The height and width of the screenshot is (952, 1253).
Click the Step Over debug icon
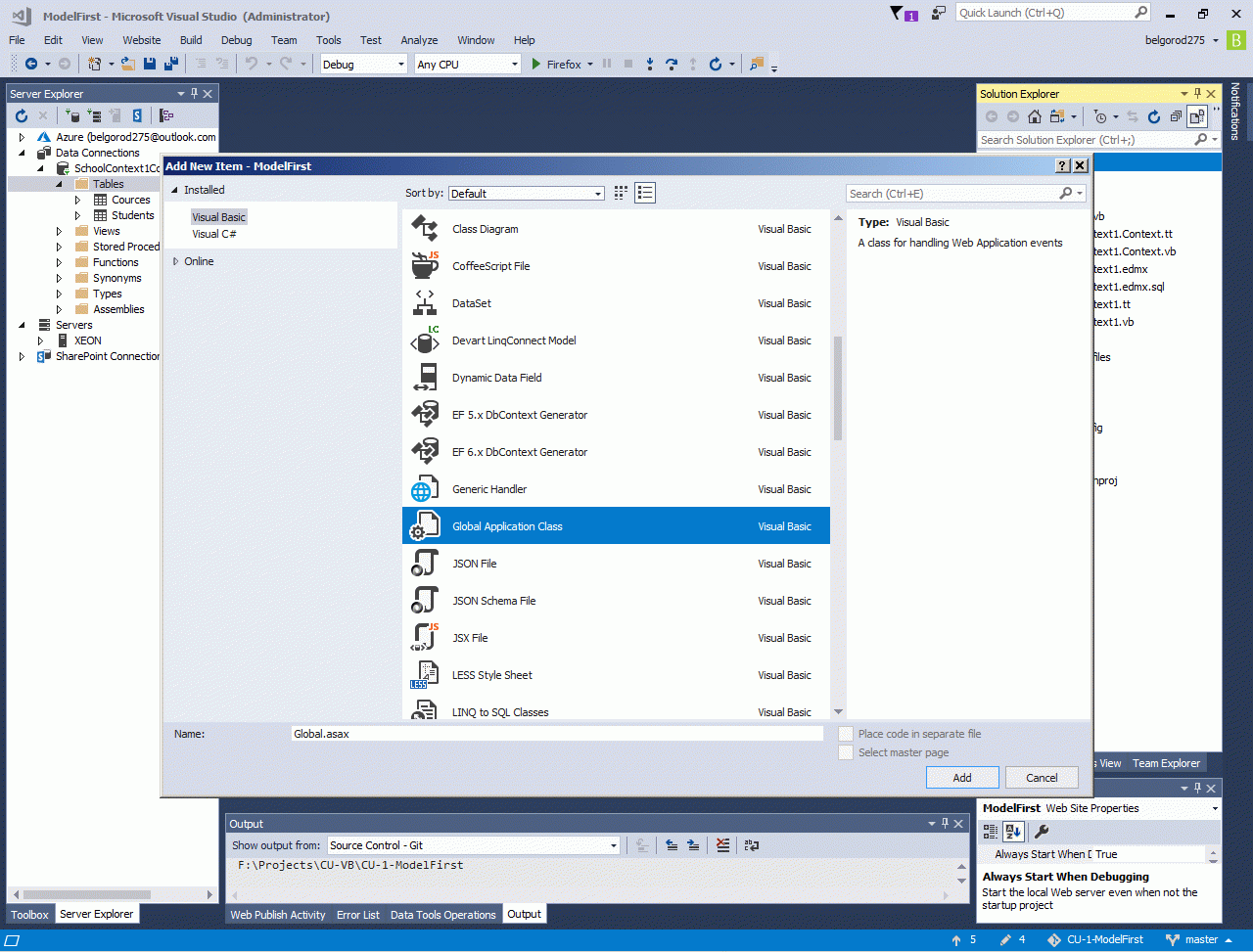click(672, 65)
